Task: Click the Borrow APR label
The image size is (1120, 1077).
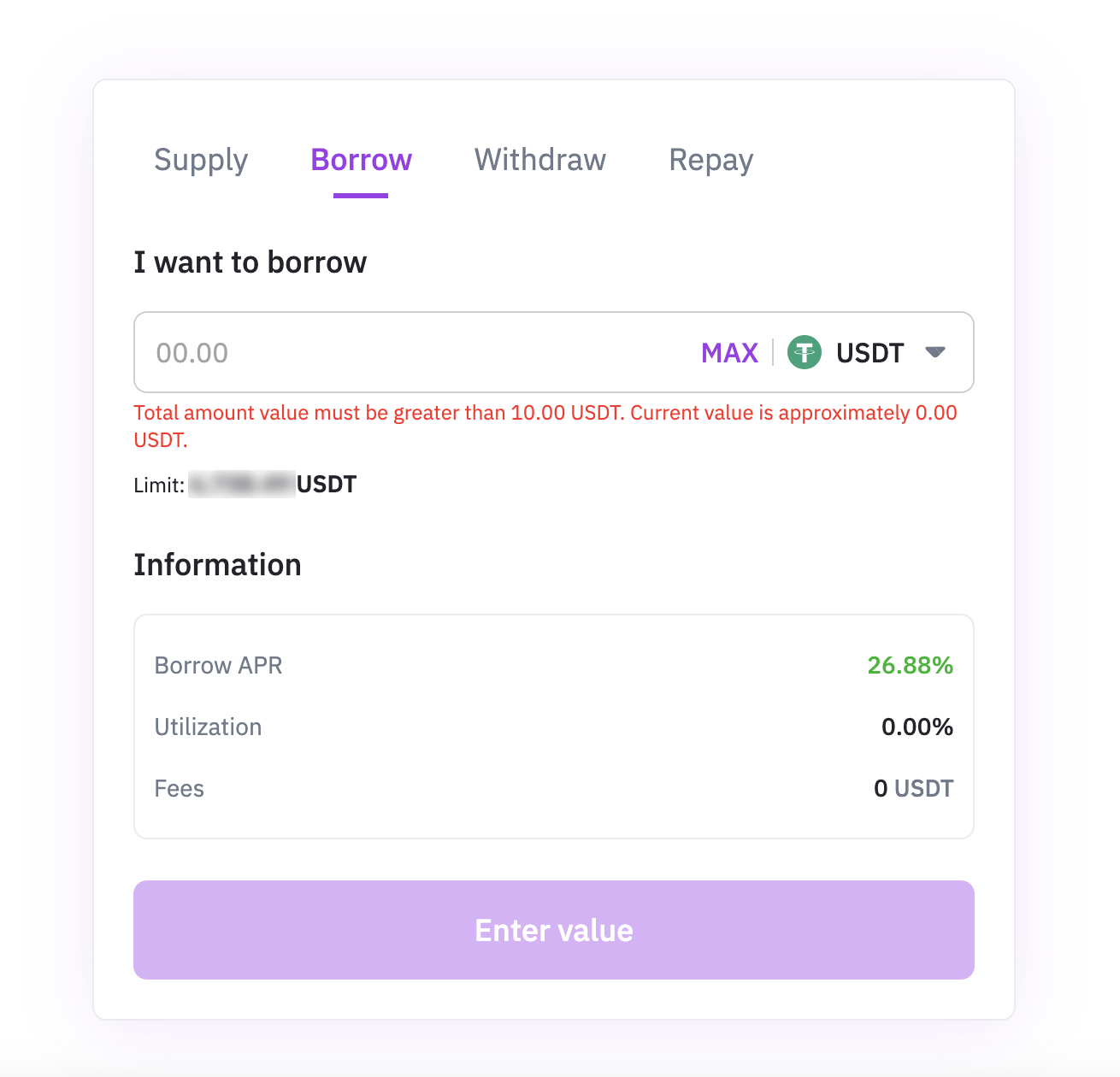Action: click(218, 665)
